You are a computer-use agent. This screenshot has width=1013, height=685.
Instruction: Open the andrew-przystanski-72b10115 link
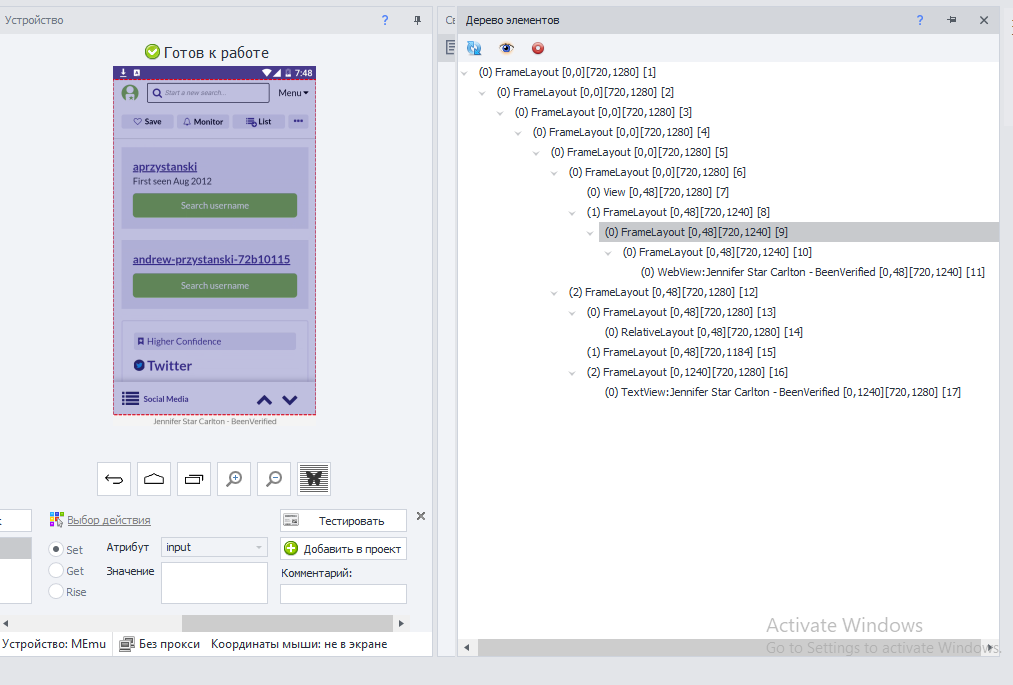pyautogui.click(x=211, y=259)
